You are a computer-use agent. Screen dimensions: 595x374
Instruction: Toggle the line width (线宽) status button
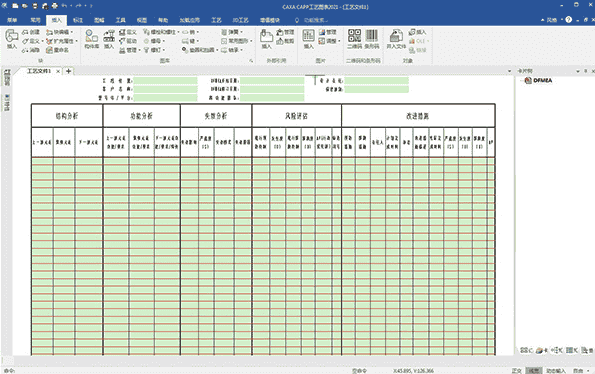click(534, 371)
